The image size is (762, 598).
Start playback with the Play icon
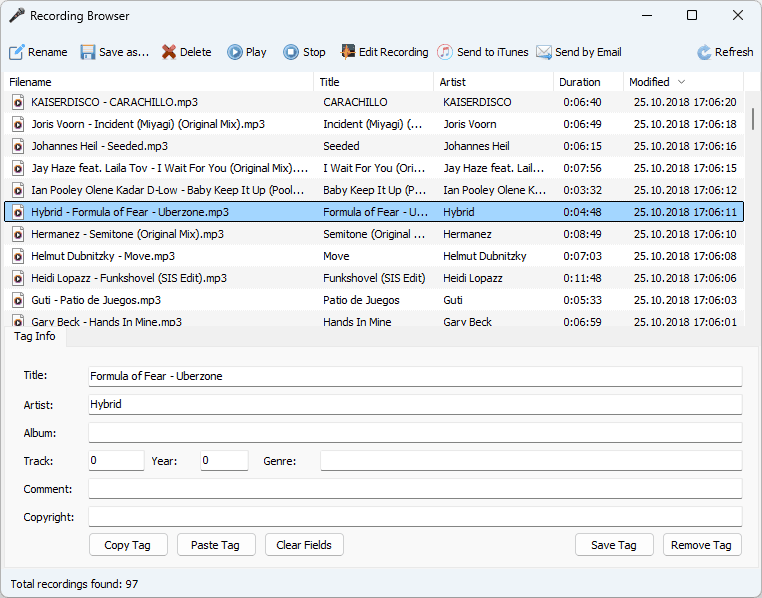(235, 52)
